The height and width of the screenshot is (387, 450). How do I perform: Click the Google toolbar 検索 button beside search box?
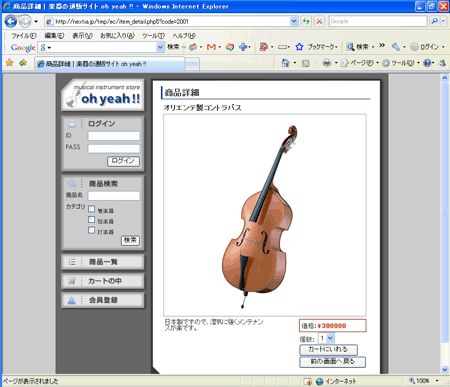tap(173, 47)
